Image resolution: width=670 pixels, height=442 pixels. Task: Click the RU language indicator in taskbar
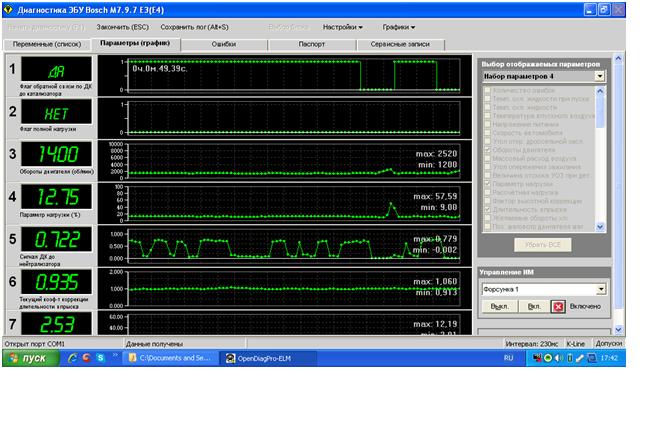[509, 357]
